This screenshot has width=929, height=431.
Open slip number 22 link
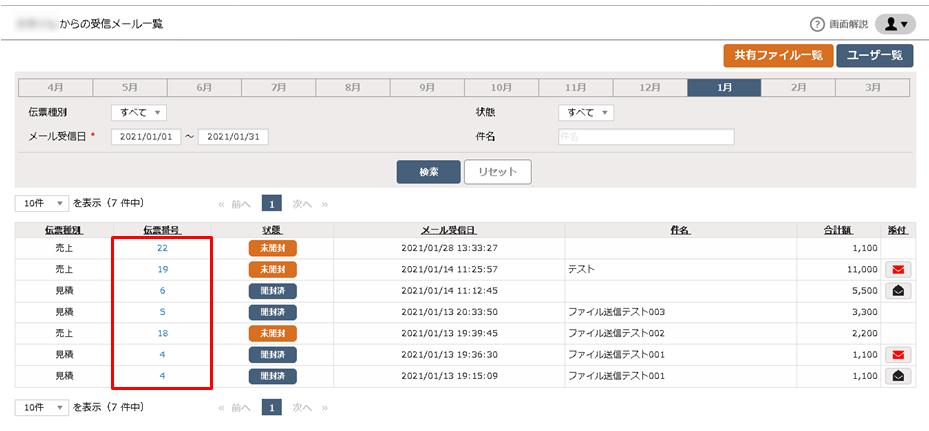click(x=162, y=248)
